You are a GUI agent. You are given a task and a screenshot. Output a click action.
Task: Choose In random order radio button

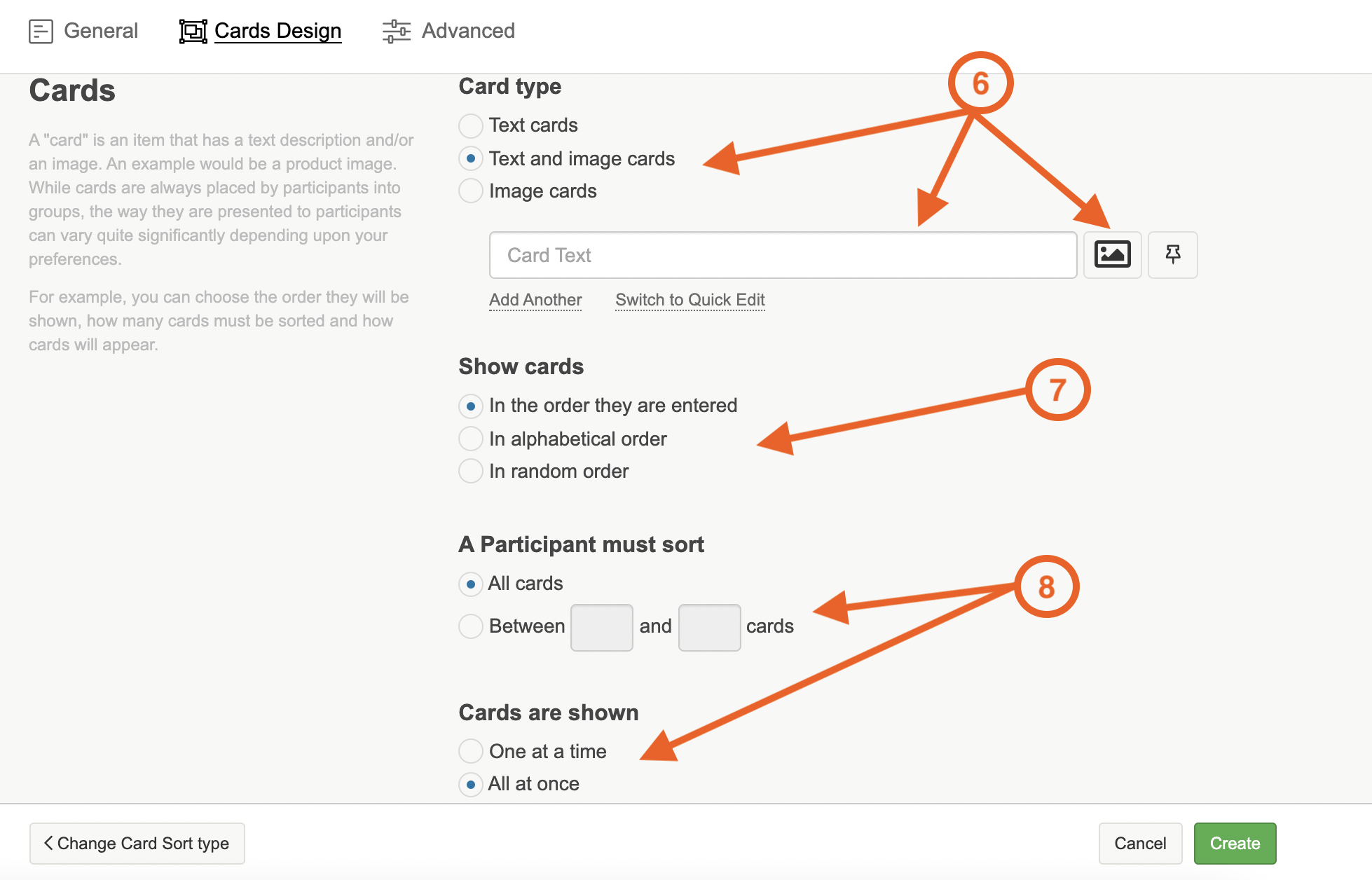point(471,471)
